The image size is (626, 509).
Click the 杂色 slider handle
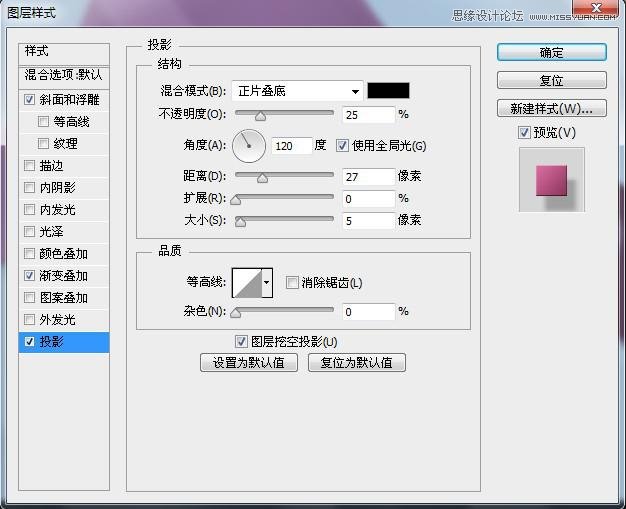tap(236, 313)
